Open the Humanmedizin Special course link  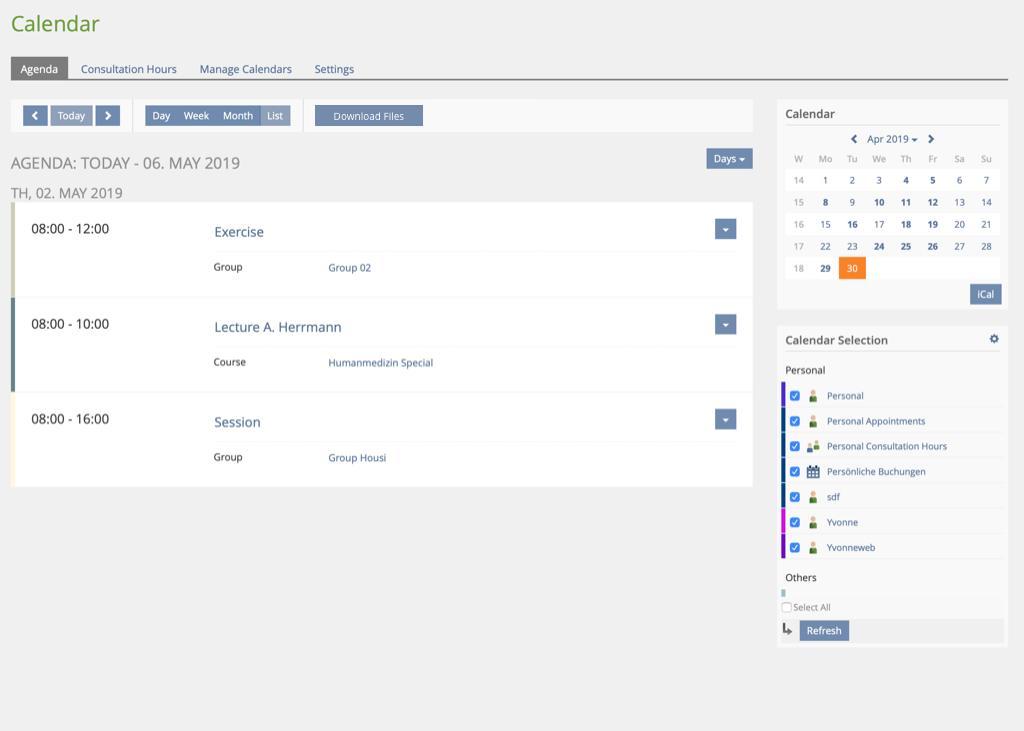(x=380, y=363)
